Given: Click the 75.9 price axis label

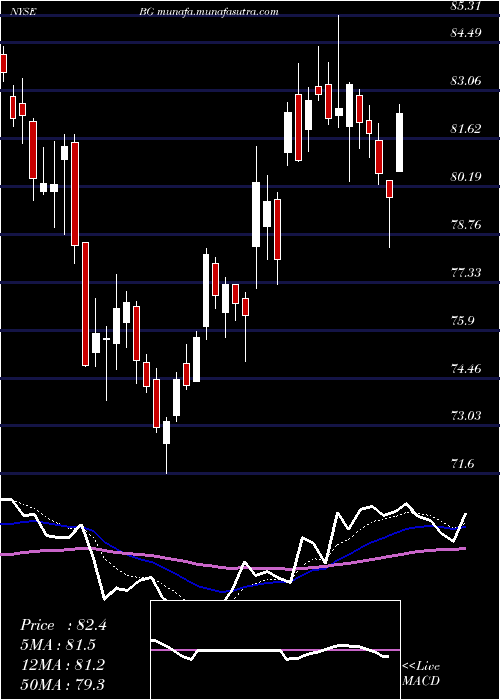Looking at the screenshot, I should pyautogui.click(x=463, y=321).
